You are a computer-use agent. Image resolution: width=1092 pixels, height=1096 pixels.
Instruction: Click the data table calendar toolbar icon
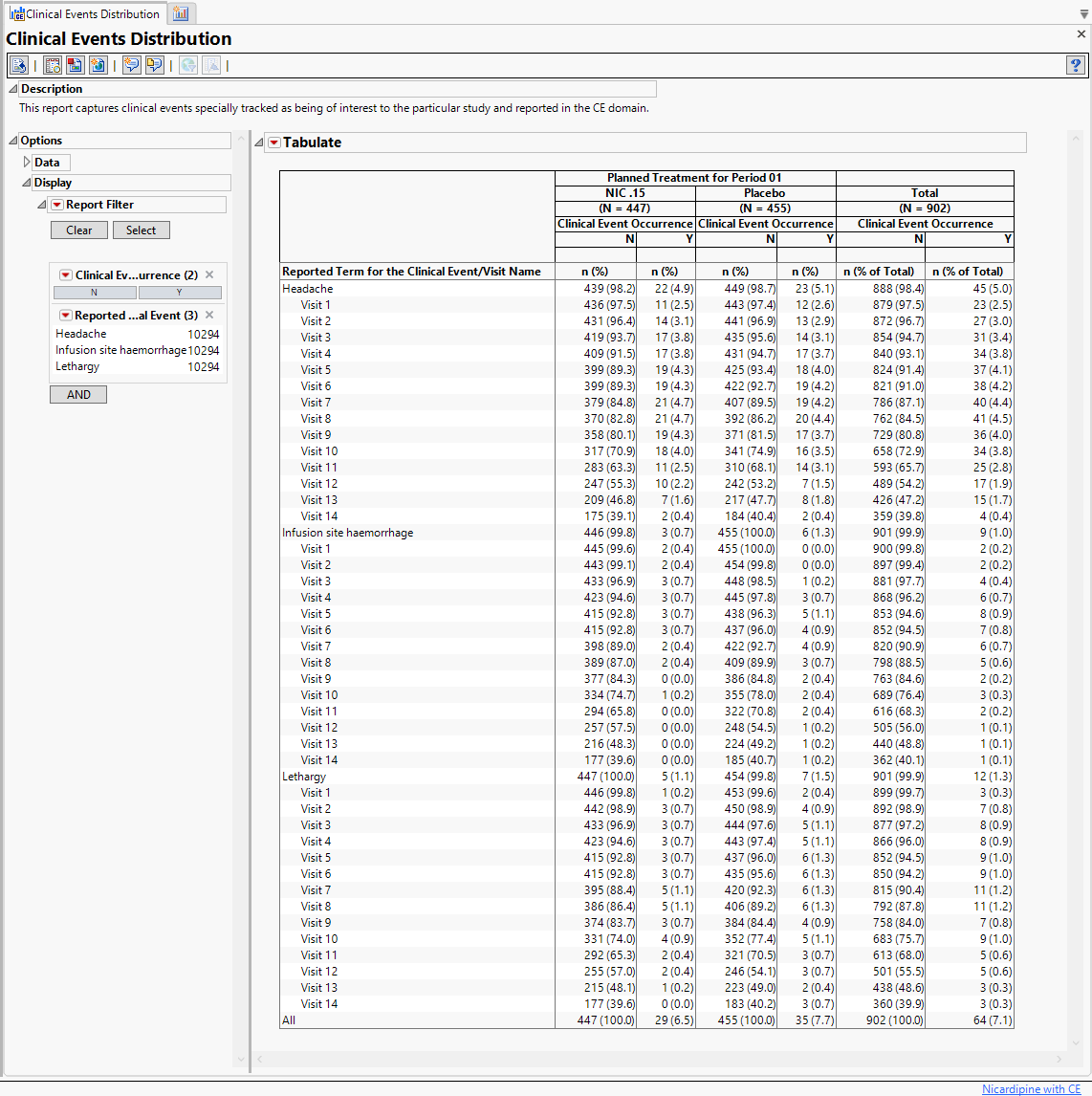pyautogui.click(x=53, y=65)
